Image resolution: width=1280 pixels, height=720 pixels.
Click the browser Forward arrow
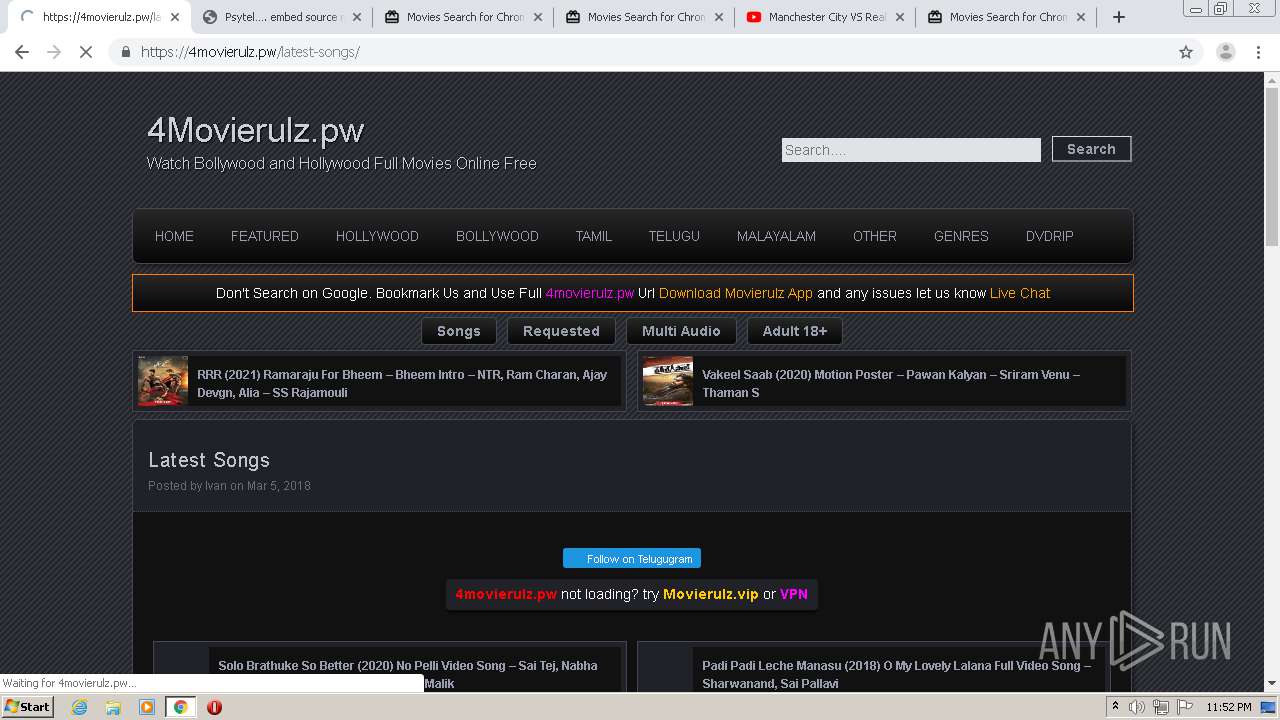(54, 52)
